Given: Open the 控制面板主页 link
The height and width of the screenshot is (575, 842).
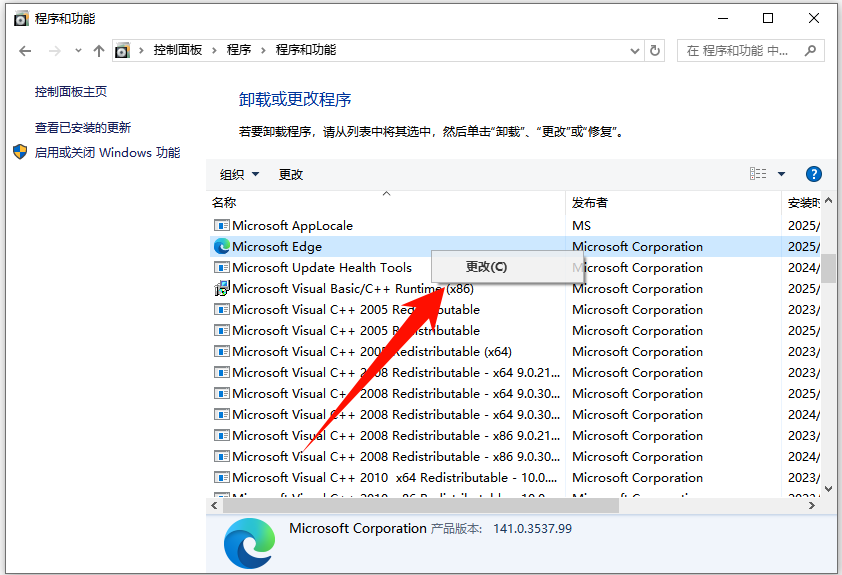Looking at the screenshot, I should click(71, 92).
